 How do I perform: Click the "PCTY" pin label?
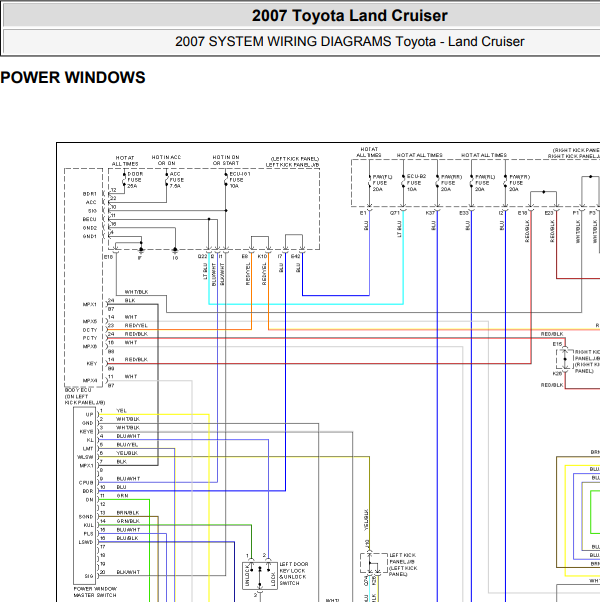point(90,338)
